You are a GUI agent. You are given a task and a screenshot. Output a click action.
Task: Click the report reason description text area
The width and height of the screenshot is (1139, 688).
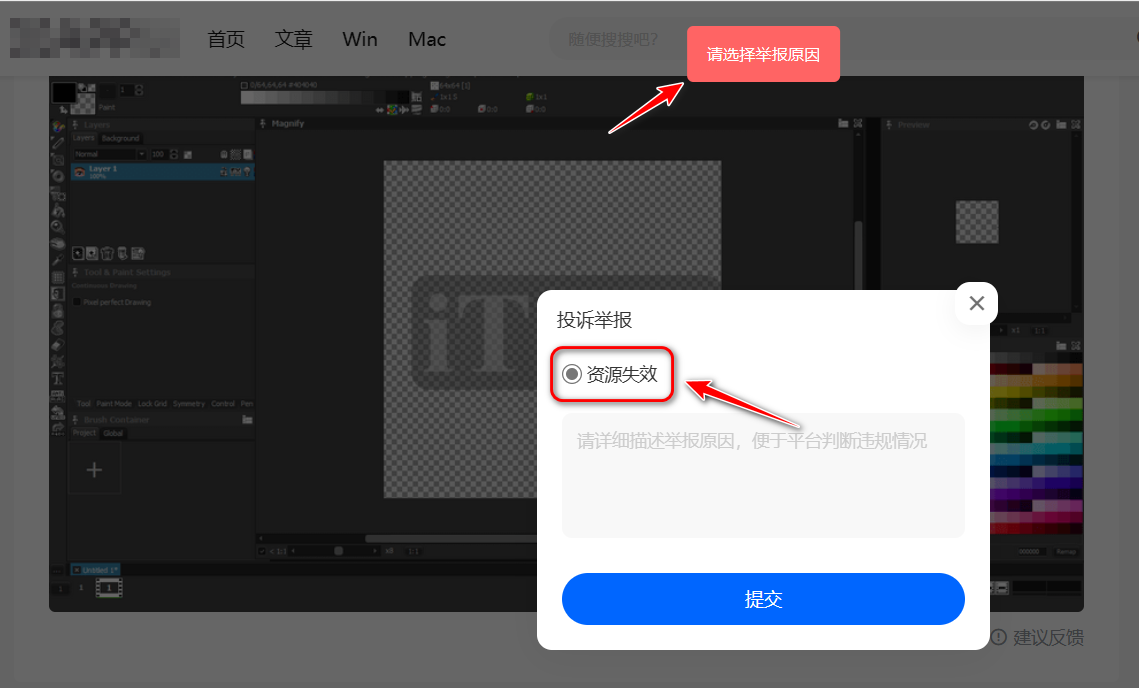click(763, 475)
